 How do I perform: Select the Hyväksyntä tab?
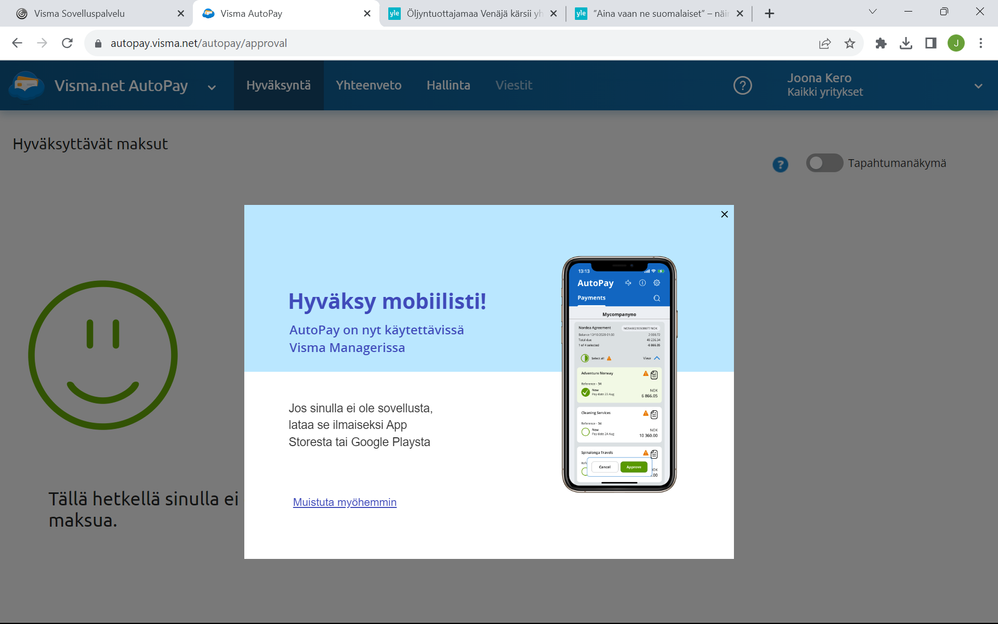[x=279, y=85]
